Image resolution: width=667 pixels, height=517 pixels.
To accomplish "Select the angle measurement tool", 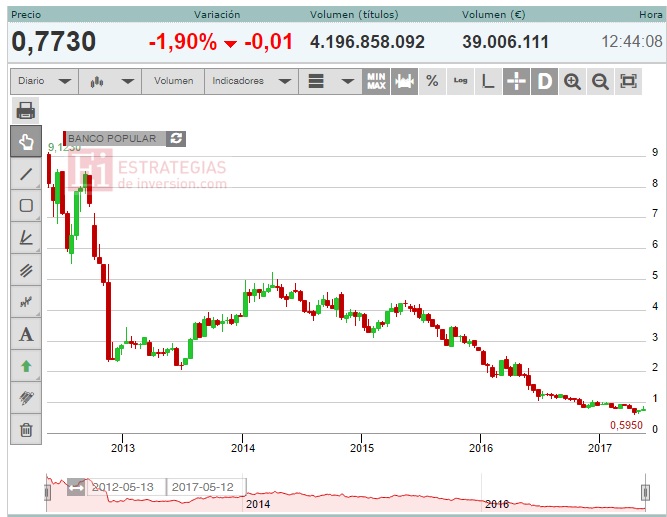I will point(26,237).
